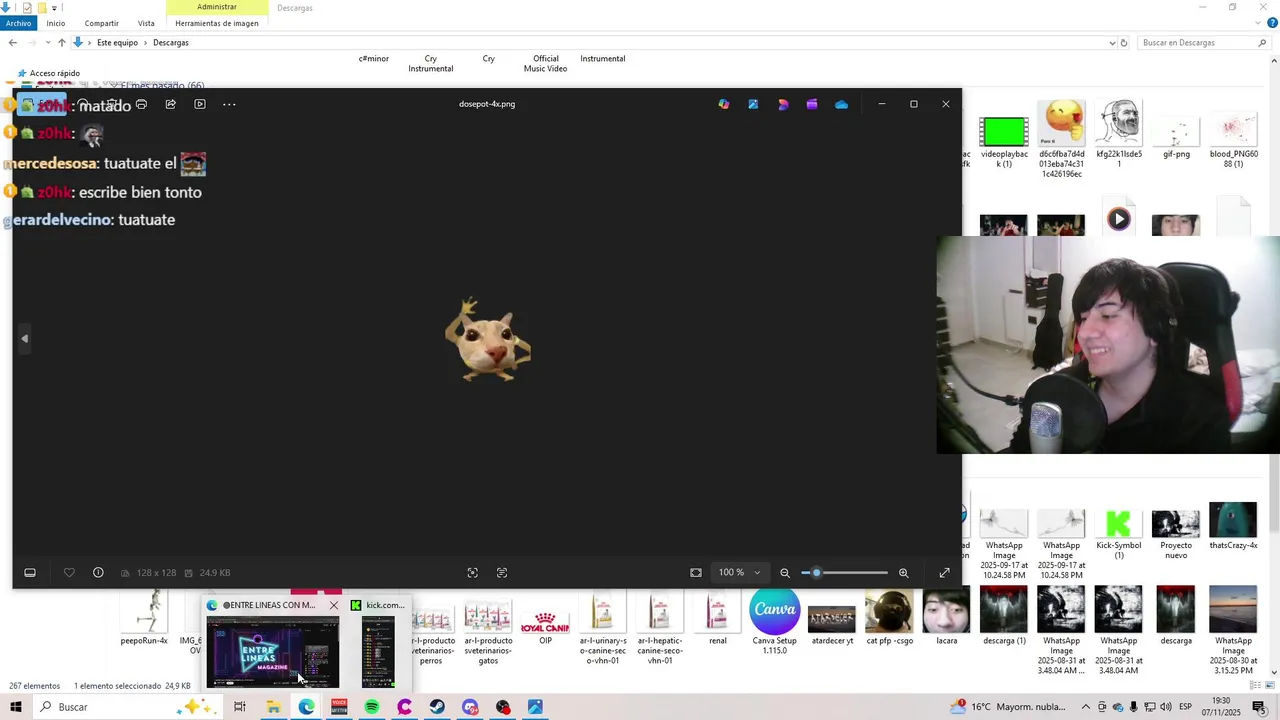Click the zoom out magnifier in Photos
The height and width of the screenshot is (720, 1280).
click(785, 573)
